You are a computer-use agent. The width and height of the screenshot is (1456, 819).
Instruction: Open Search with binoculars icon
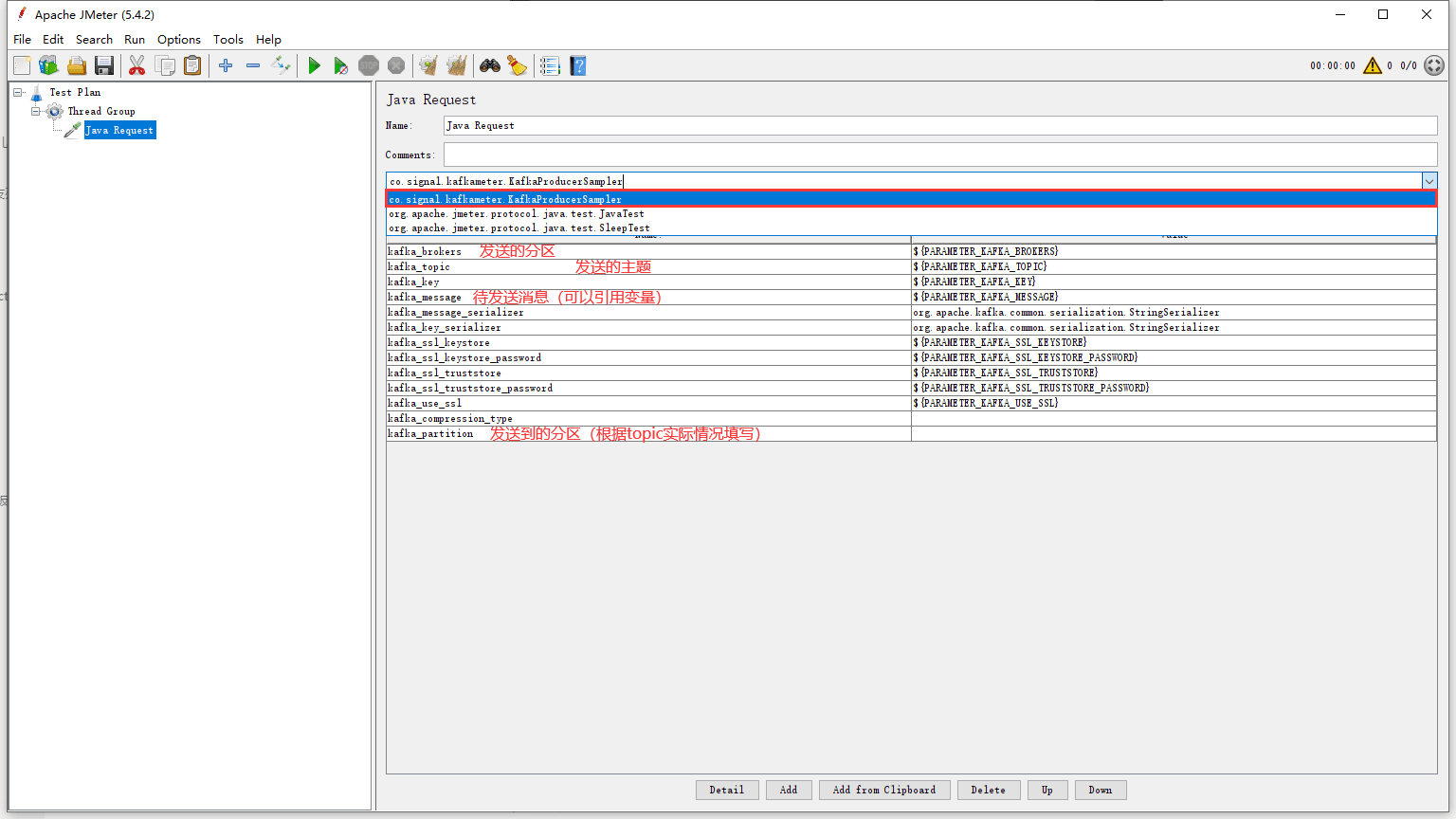coord(490,65)
